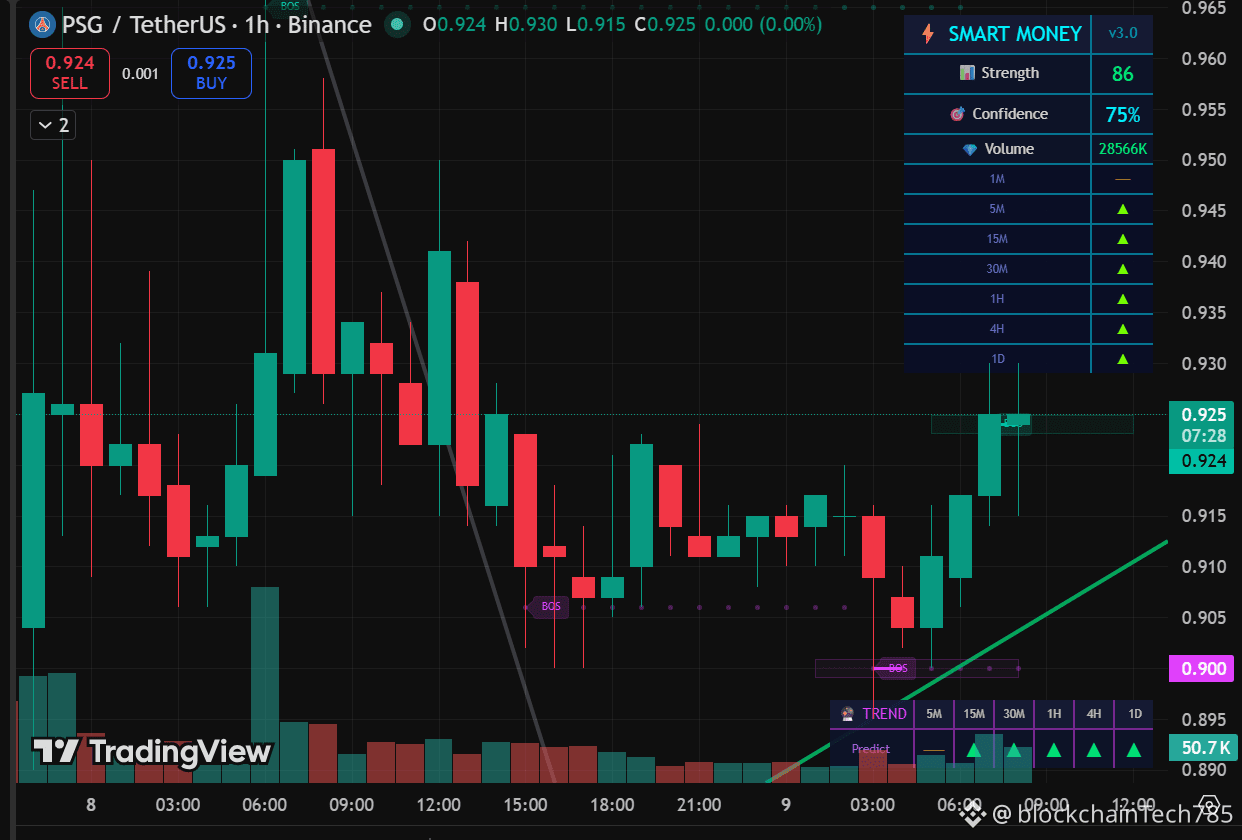Click the SMART MONEY header text
The height and width of the screenshot is (840, 1242).
tap(1015, 34)
